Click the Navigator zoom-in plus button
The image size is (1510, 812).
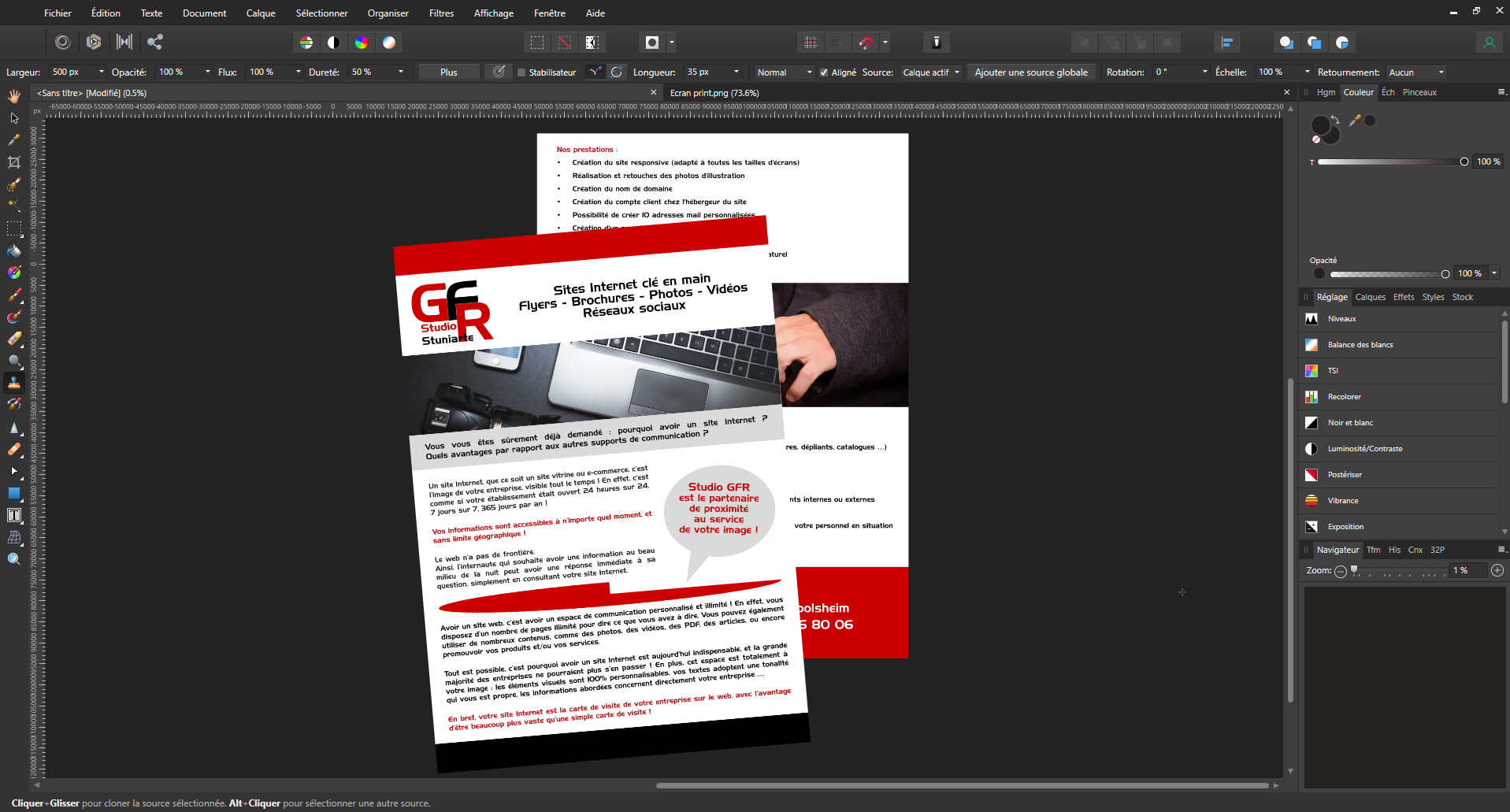[x=1497, y=570]
